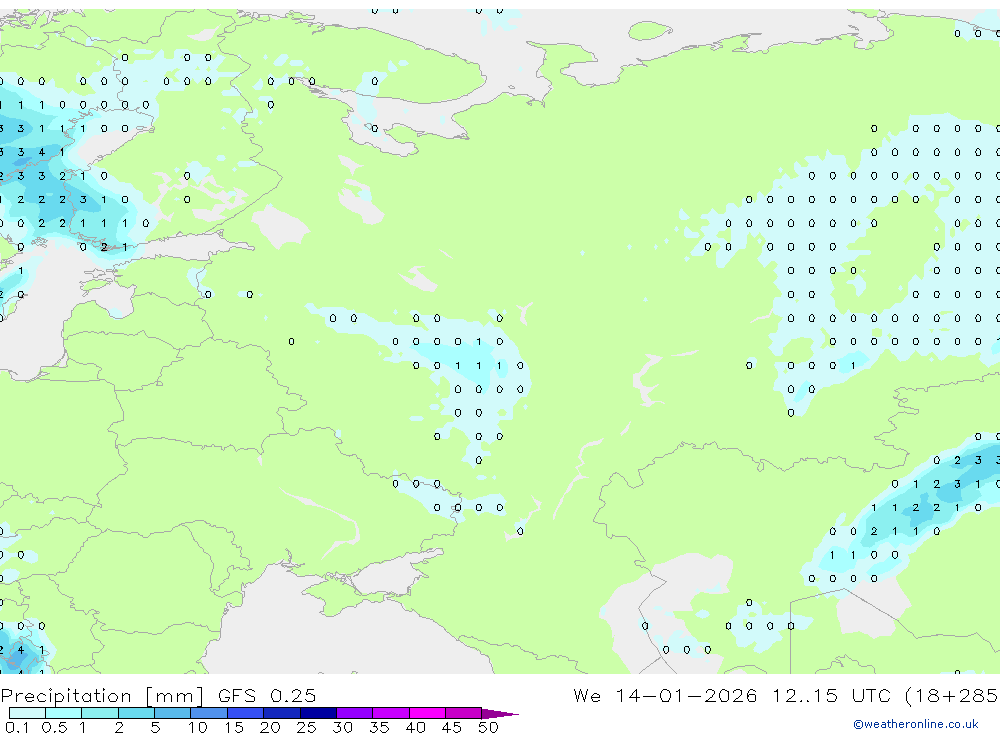Click the 40–45 mm magenta legend swatch
This screenshot has height=733, width=1000.
click(x=427, y=713)
